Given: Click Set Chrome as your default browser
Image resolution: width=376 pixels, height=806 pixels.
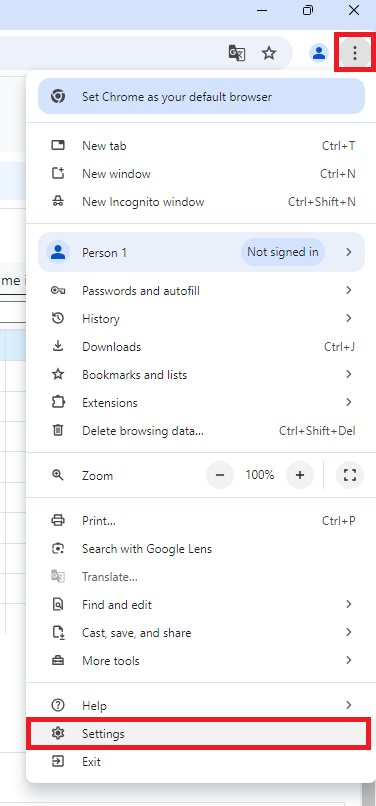Looking at the screenshot, I should pos(201,97).
